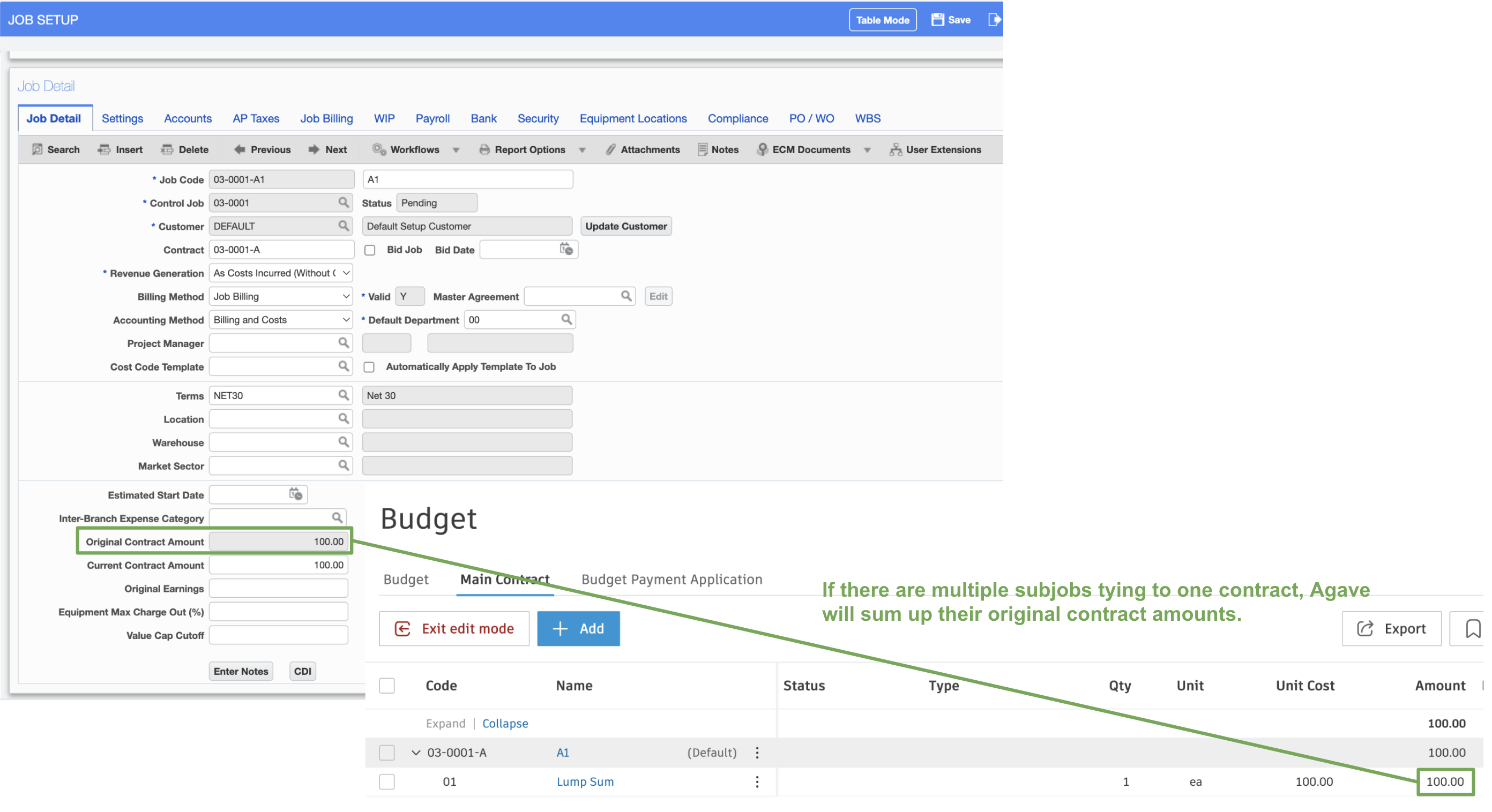Click the Update Customer button
Screen dimensions: 1492x812
[x=625, y=226]
